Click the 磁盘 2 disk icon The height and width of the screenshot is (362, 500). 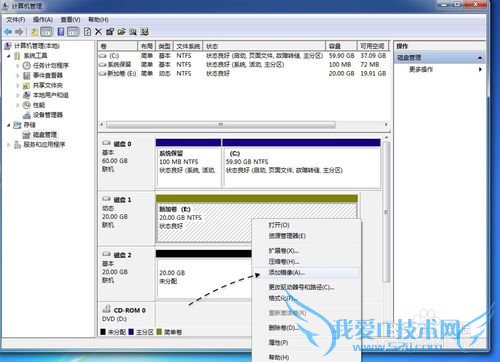[x=106, y=254]
